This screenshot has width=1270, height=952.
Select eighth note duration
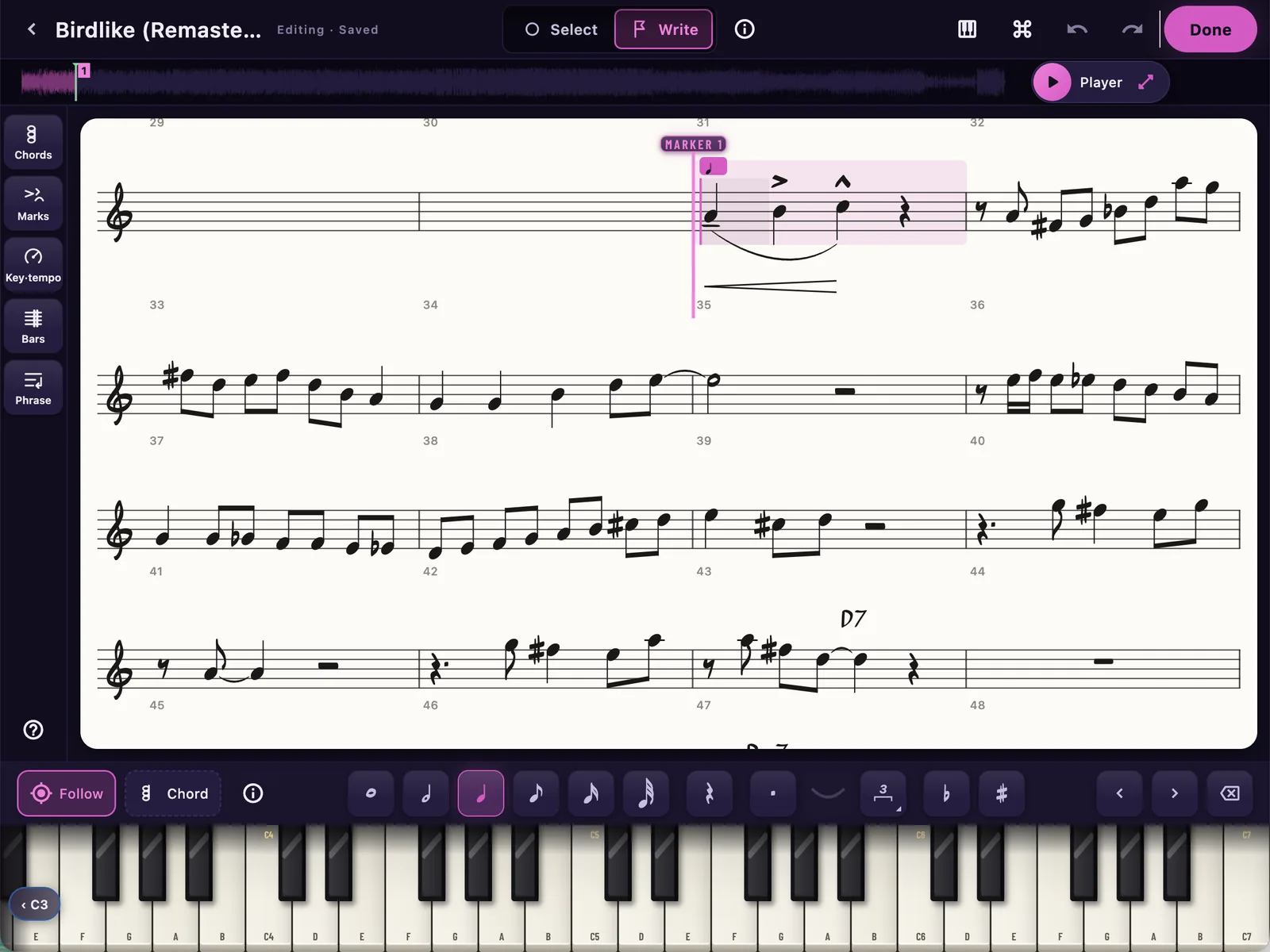(536, 793)
